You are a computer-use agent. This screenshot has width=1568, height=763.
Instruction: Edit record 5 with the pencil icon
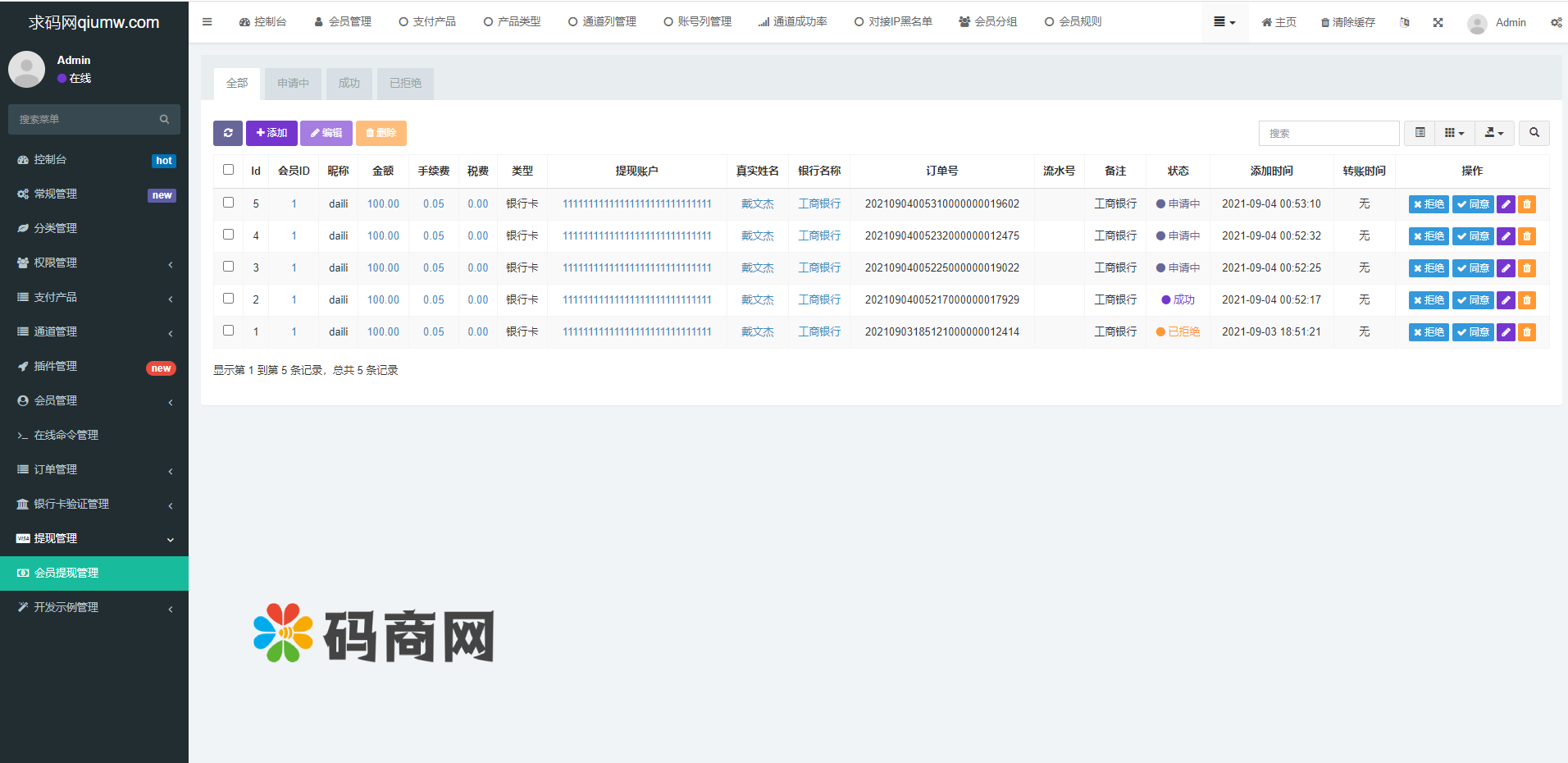click(x=1505, y=203)
